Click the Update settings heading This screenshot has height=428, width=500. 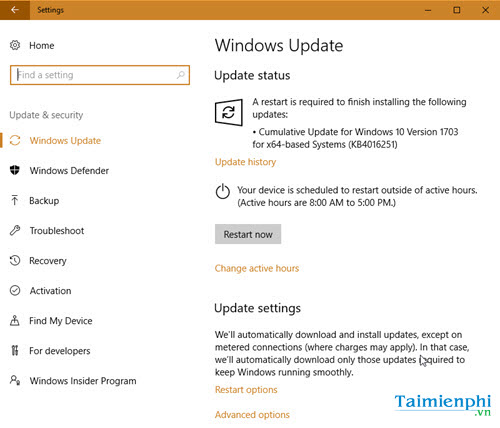[257, 308]
